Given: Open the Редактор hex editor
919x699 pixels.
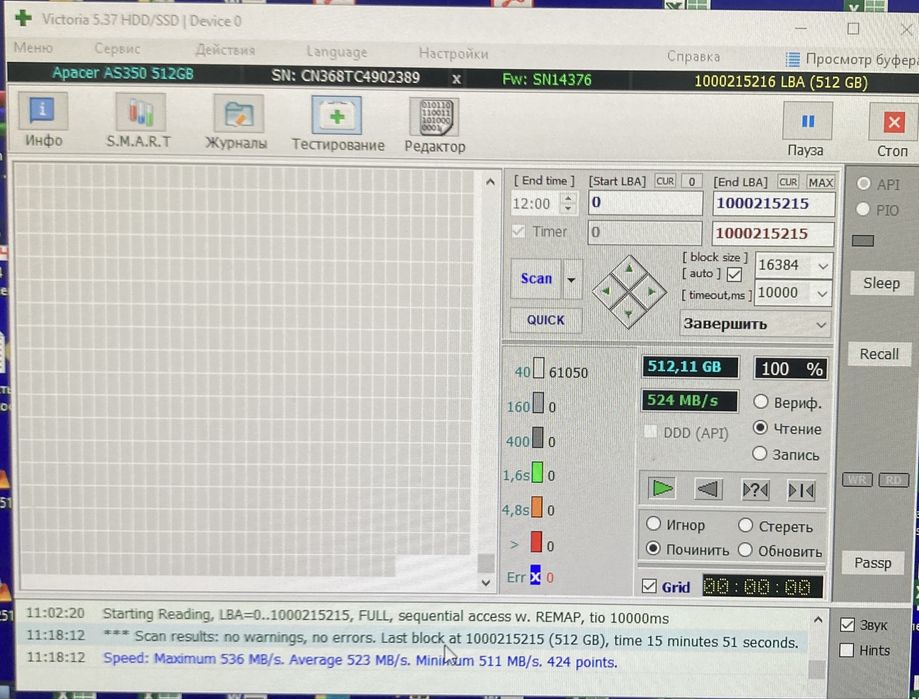Looking at the screenshot, I should (434, 126).
